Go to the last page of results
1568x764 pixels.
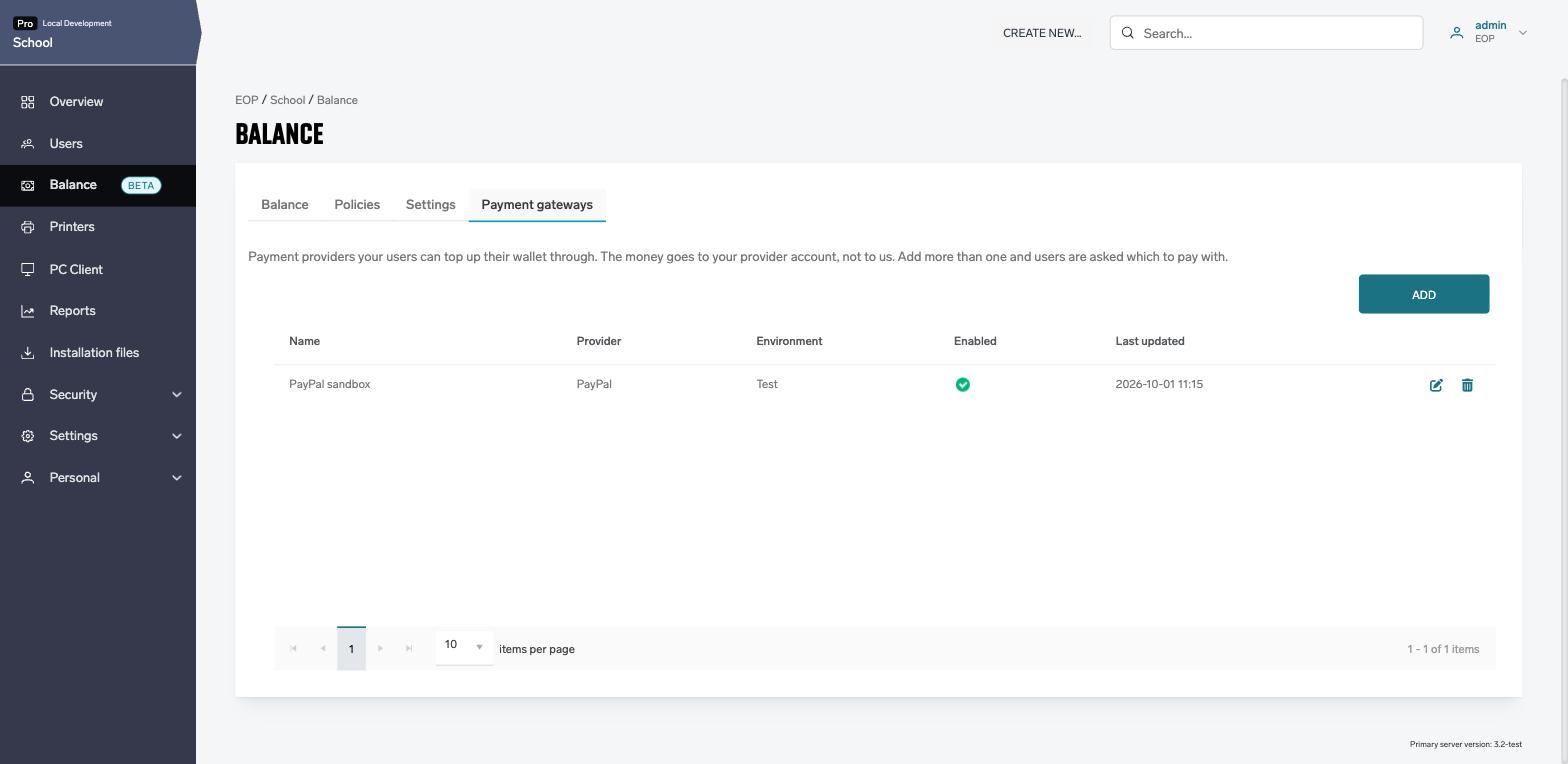[x=409, y=649]
